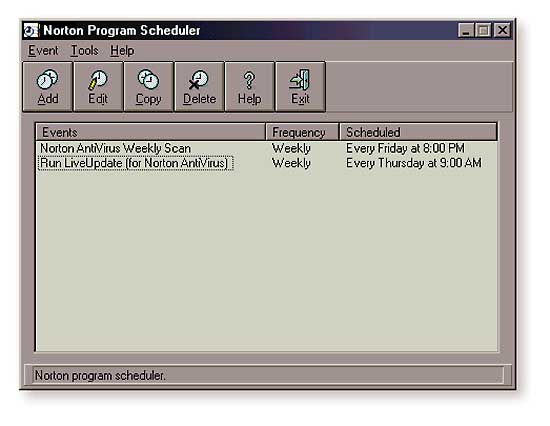Screen dimensions: 550x426
Task: Open the Event menu
Action: coord(43,51)
